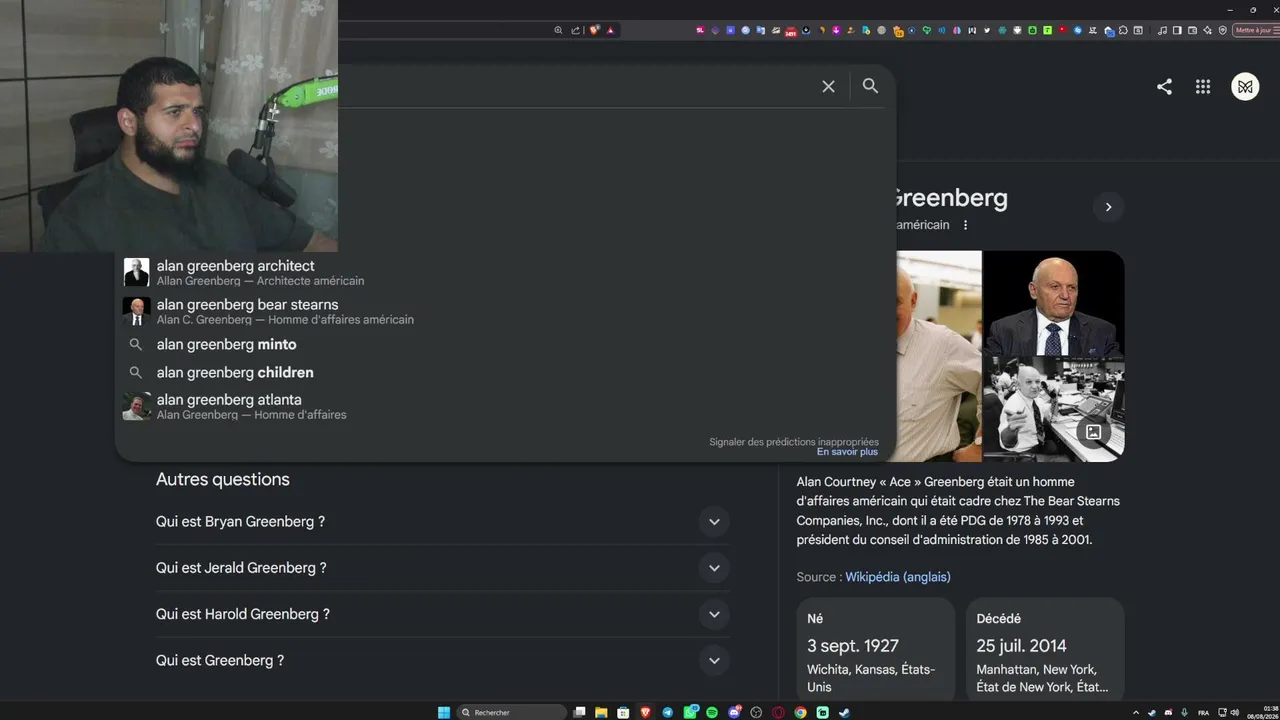Viewport: 1280px width, 720px height.
Task: Open File Explorer from the taskbar
Action: [x=601, y=712]
